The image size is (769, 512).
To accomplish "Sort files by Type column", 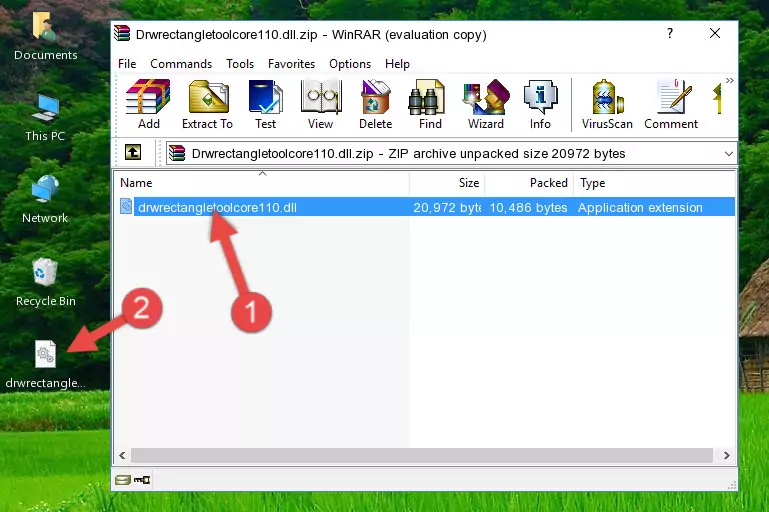I will pos(654,183).
